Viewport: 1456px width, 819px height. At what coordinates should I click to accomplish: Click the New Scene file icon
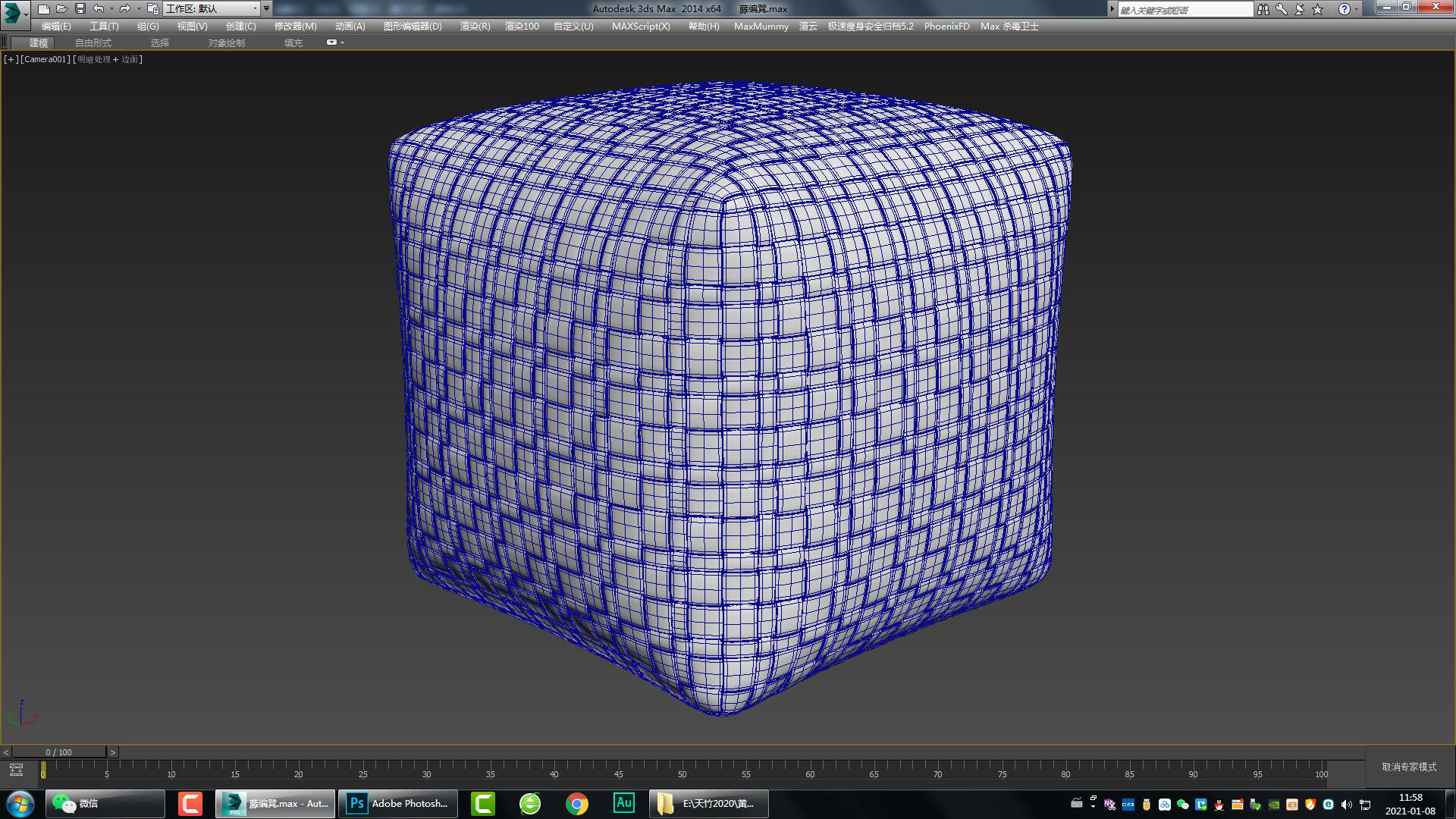(x=44, y=9)
